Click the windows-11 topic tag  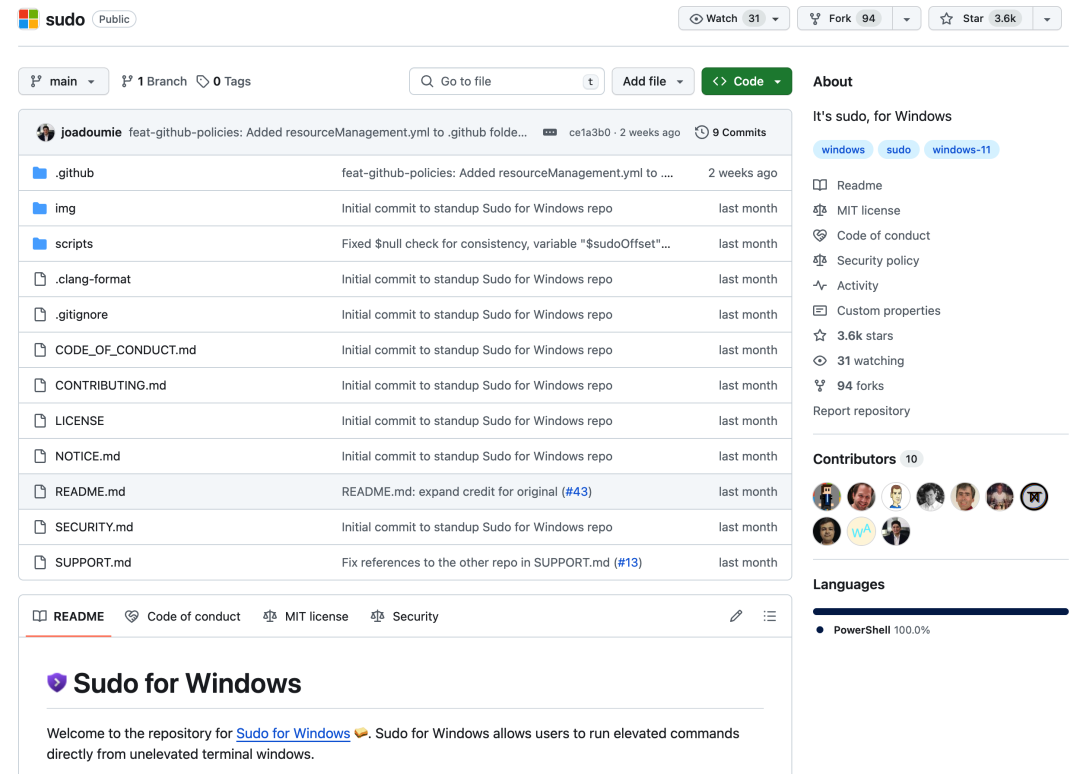point(961,149)
